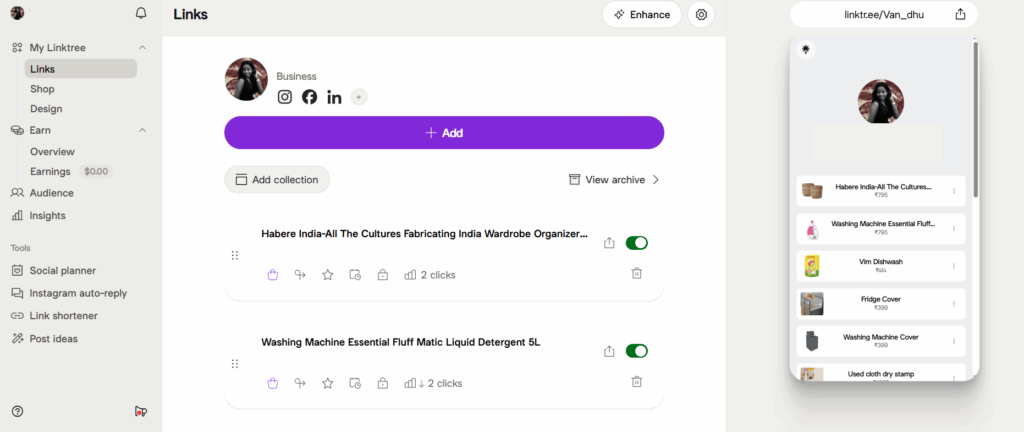Open options for Vim Dishwash in preview
This screenshot has width=1024, height=432.
(953, 266)
